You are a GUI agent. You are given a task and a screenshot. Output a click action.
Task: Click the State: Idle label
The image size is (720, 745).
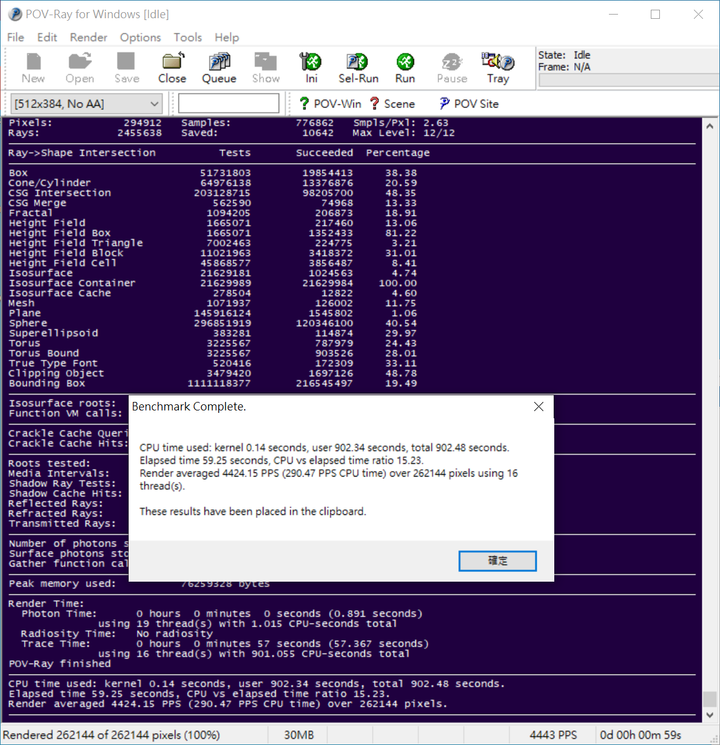[564, 55]
